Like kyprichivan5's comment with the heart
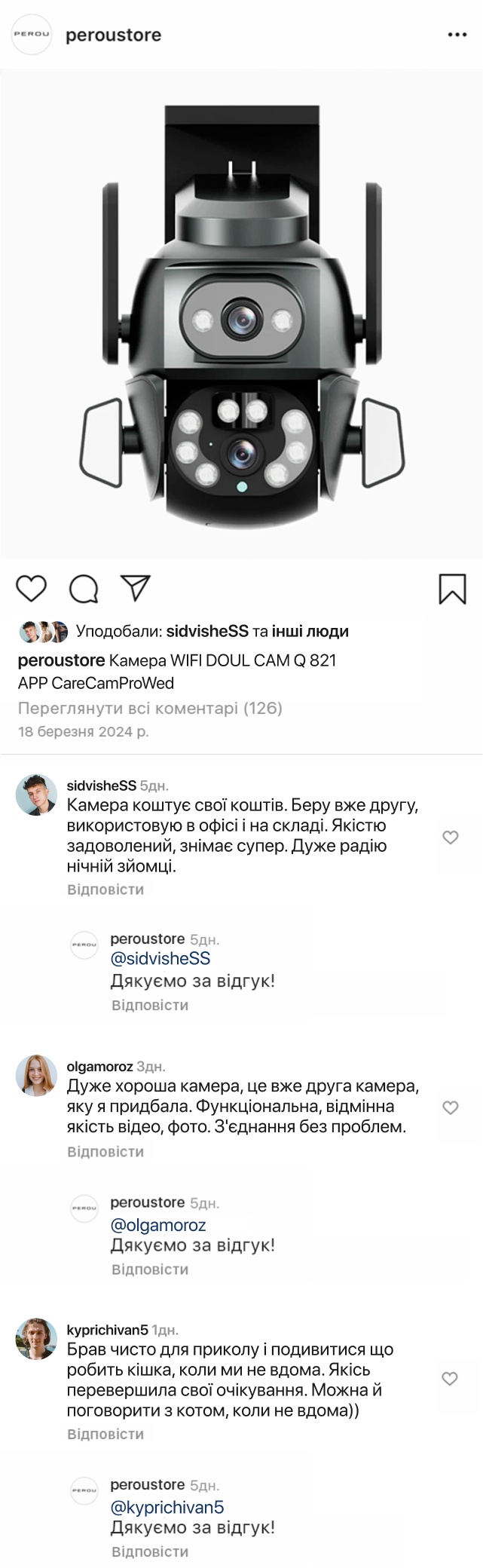 (x=450, y=1379)
